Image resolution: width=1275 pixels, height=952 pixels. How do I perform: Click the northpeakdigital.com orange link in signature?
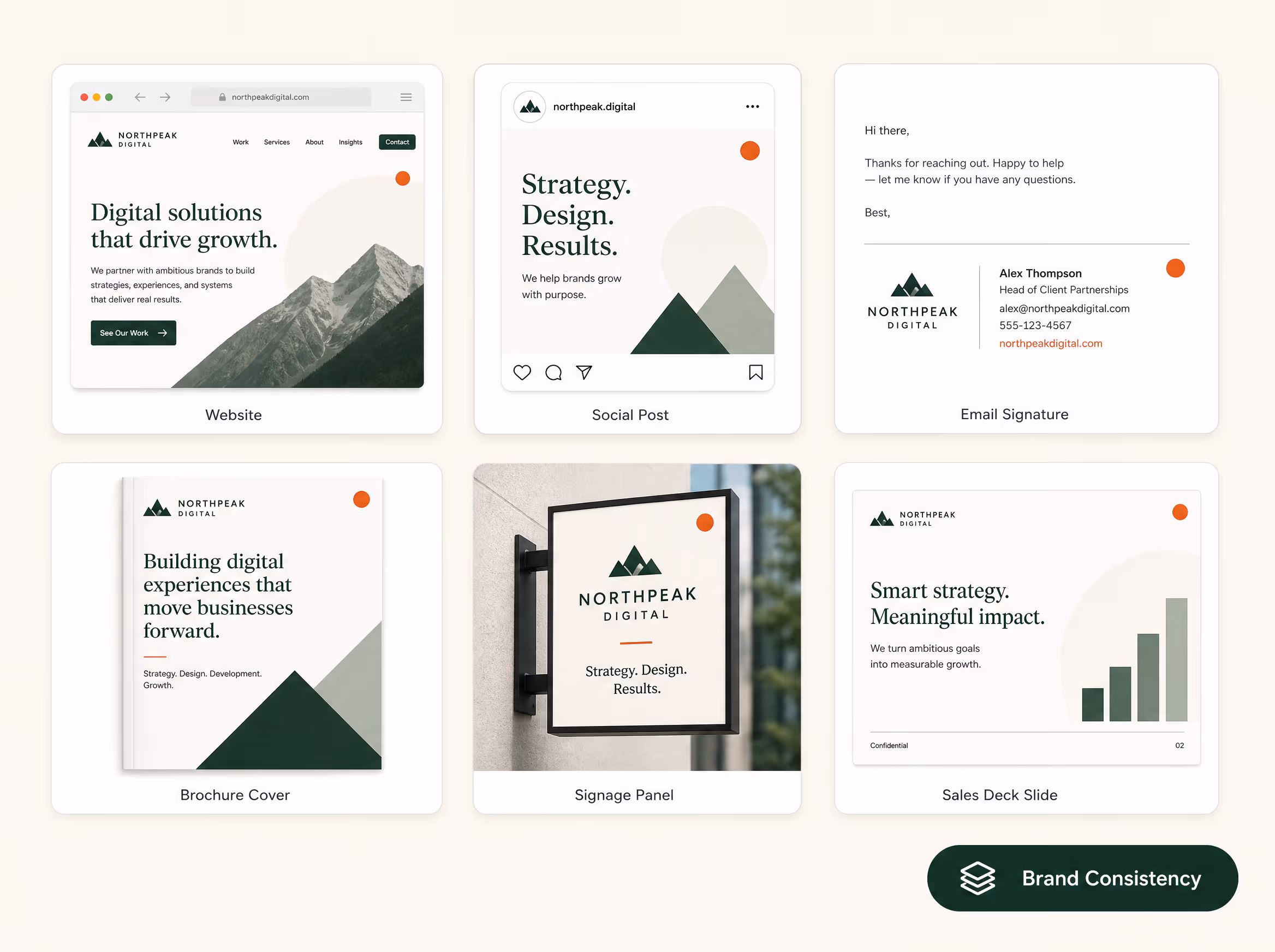coord(1050,343)
